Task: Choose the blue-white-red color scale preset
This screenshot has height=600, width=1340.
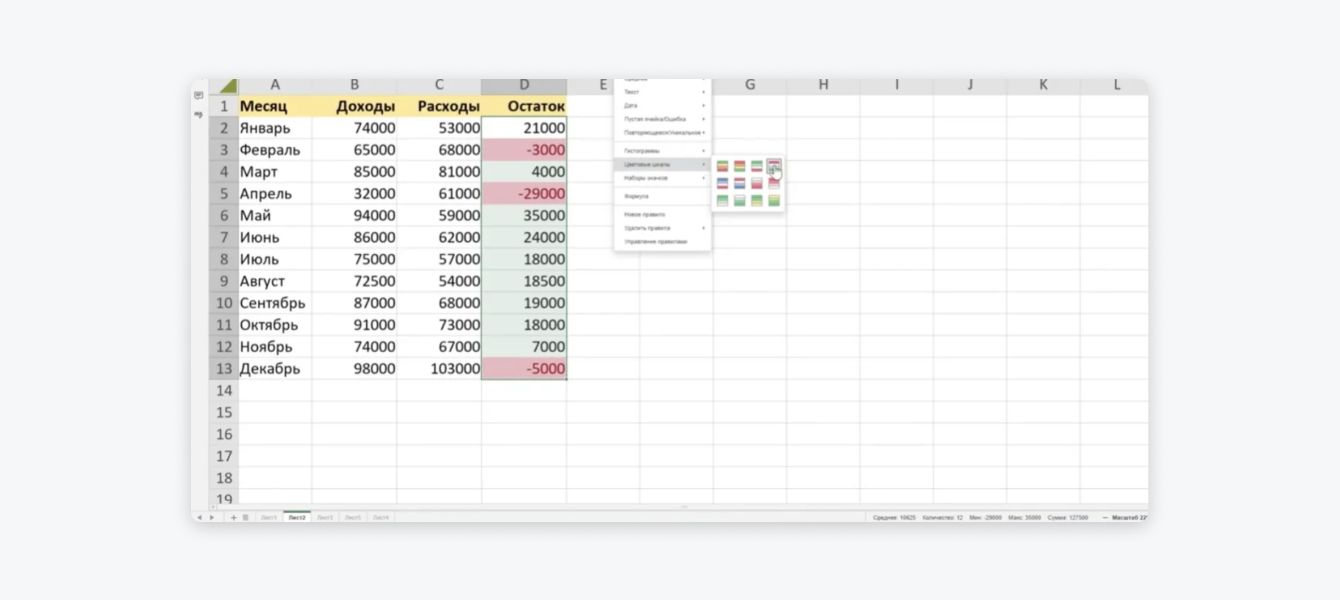Action: pos(722,184)
